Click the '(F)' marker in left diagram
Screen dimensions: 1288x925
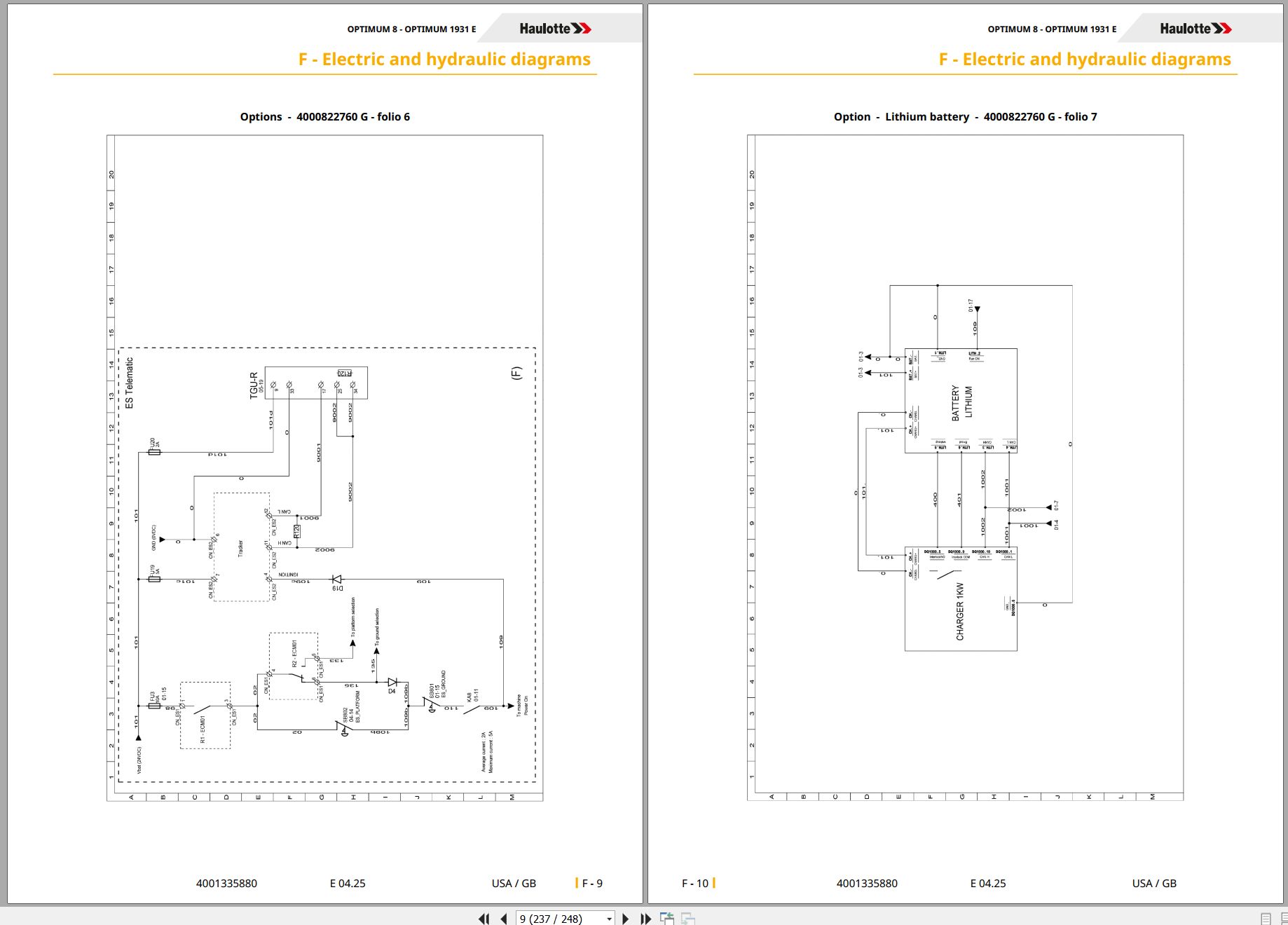pos(517,373)
